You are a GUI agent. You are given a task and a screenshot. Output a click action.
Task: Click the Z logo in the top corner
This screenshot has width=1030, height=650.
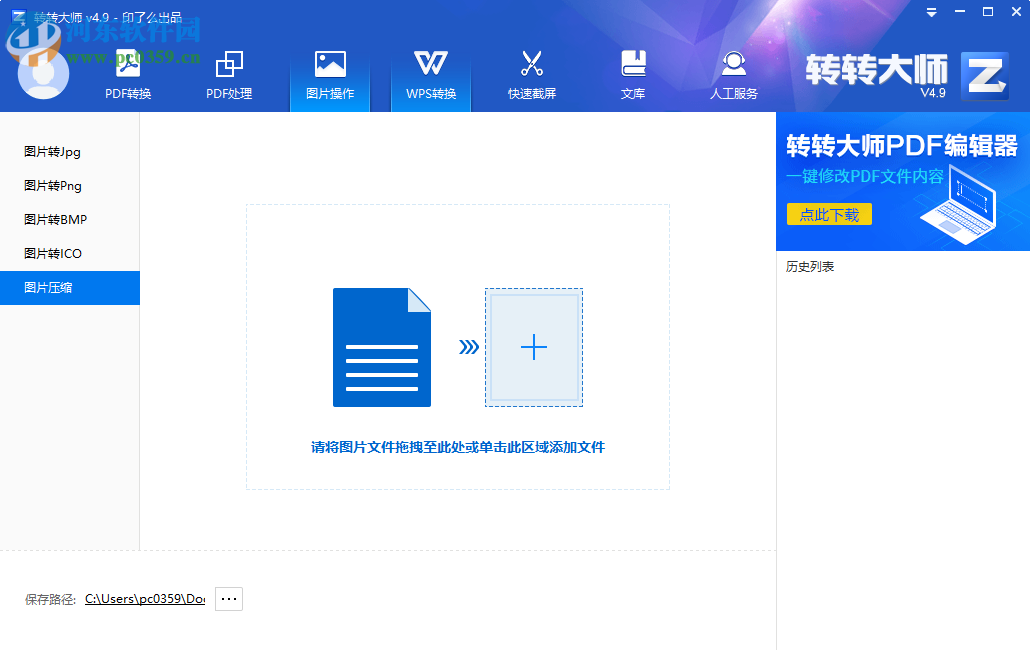[984, 75]
